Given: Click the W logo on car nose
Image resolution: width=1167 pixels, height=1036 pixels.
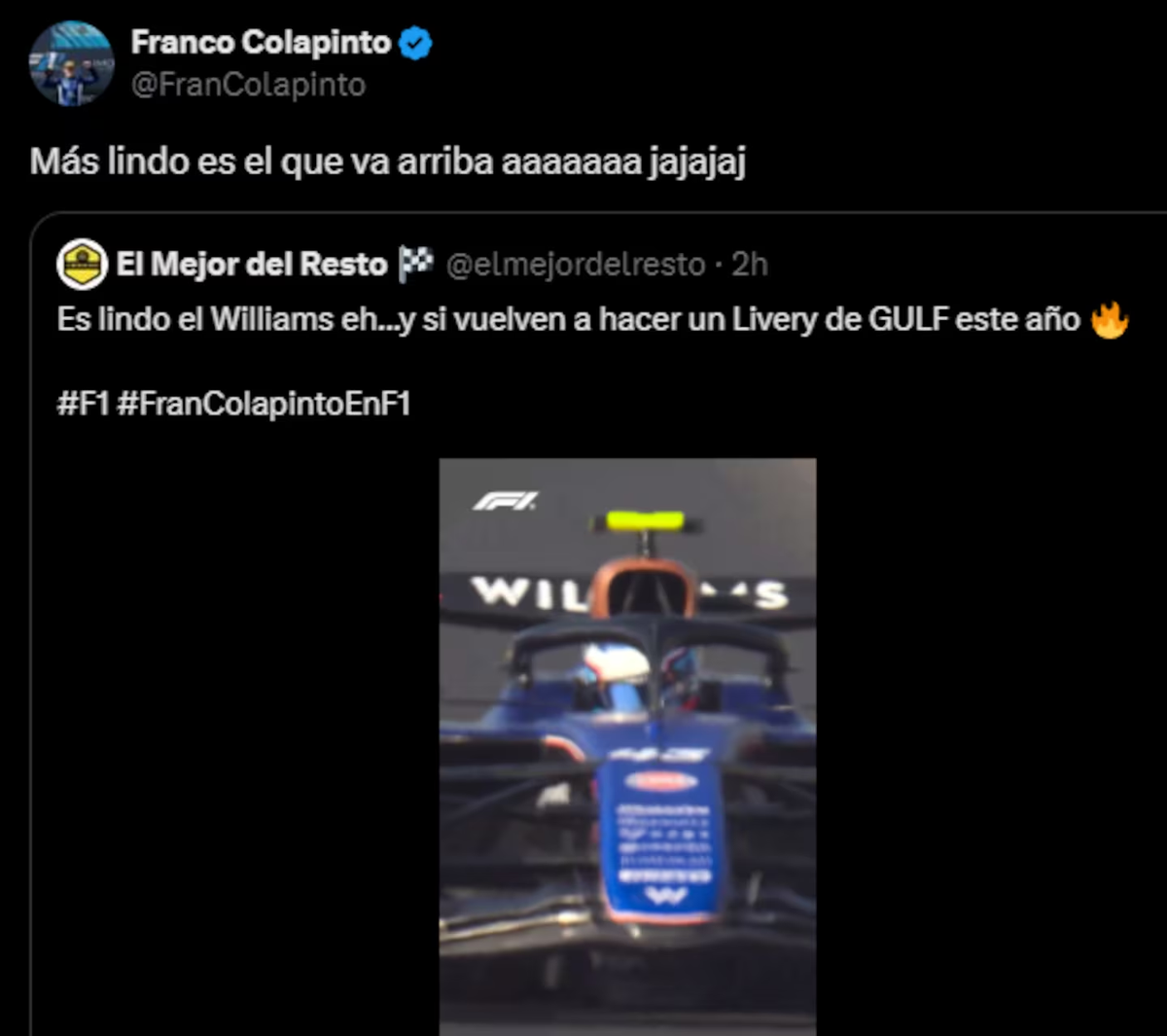Looking at the screenshot, I should pos(665,896).
